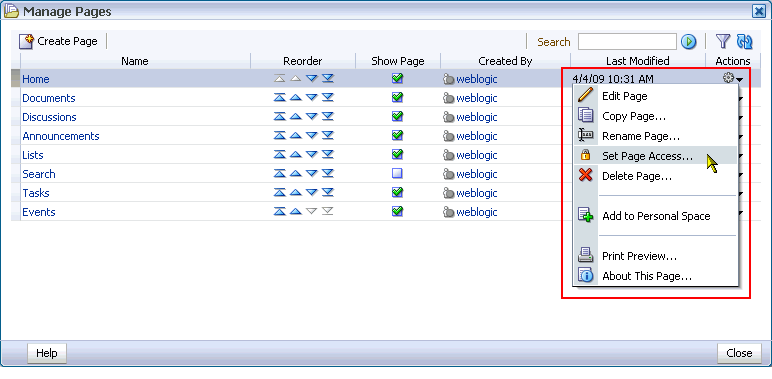Click inside the Search text field
Screen dimensions: 772x379
click(x=627, y=42)
